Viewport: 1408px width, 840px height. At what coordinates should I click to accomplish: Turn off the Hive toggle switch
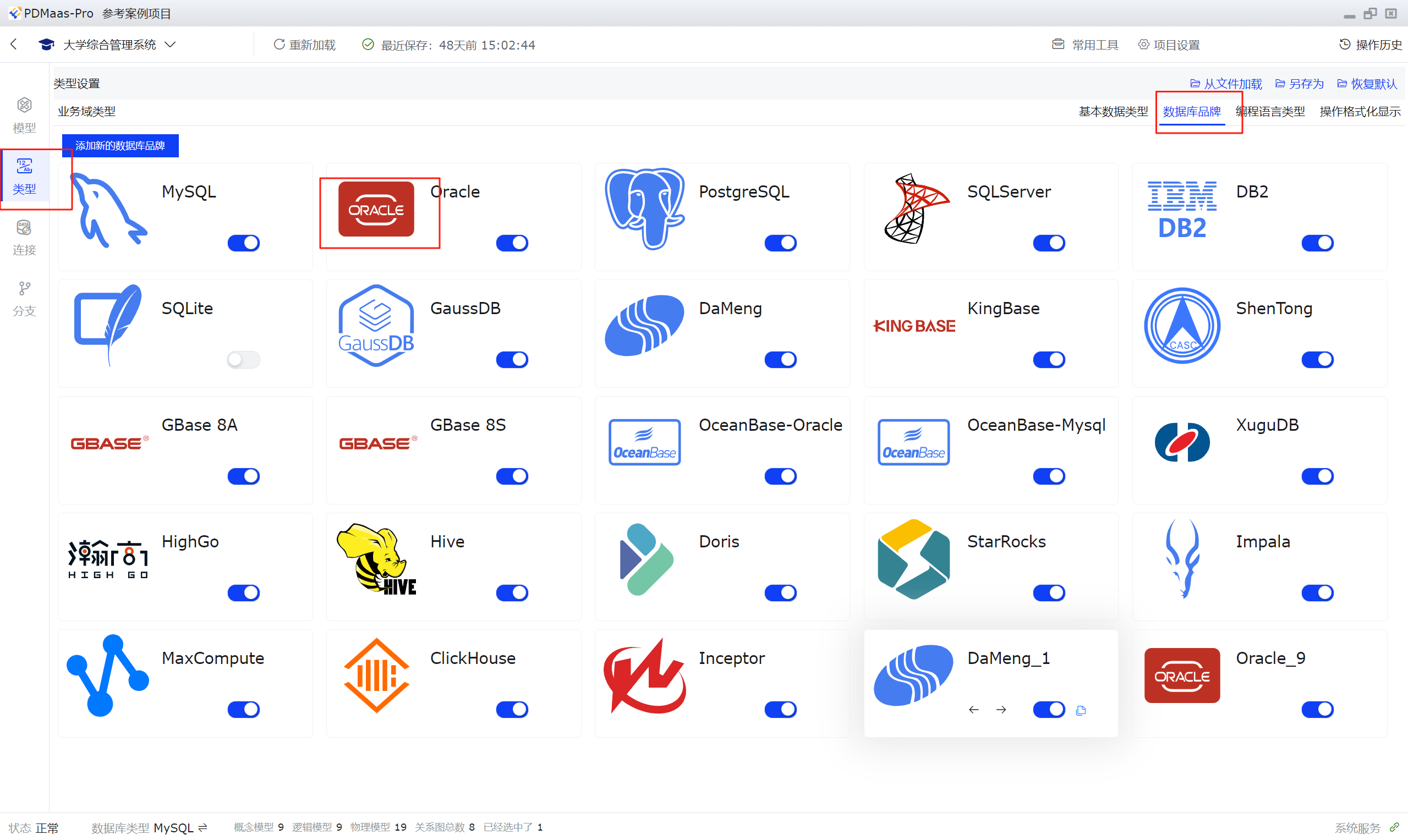point(512,592)
